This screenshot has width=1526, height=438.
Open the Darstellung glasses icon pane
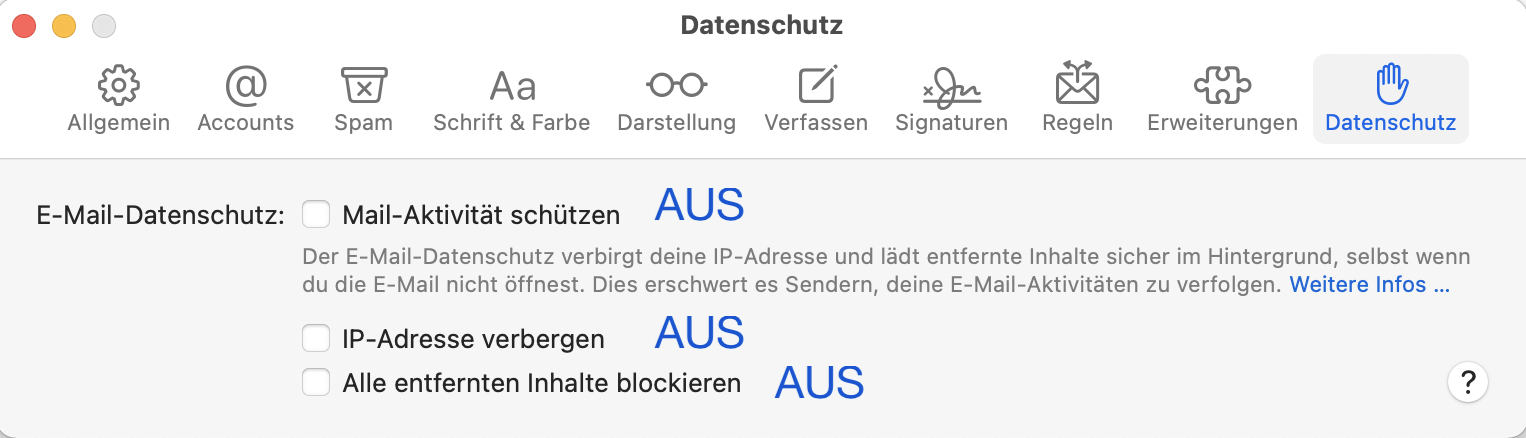676,87
